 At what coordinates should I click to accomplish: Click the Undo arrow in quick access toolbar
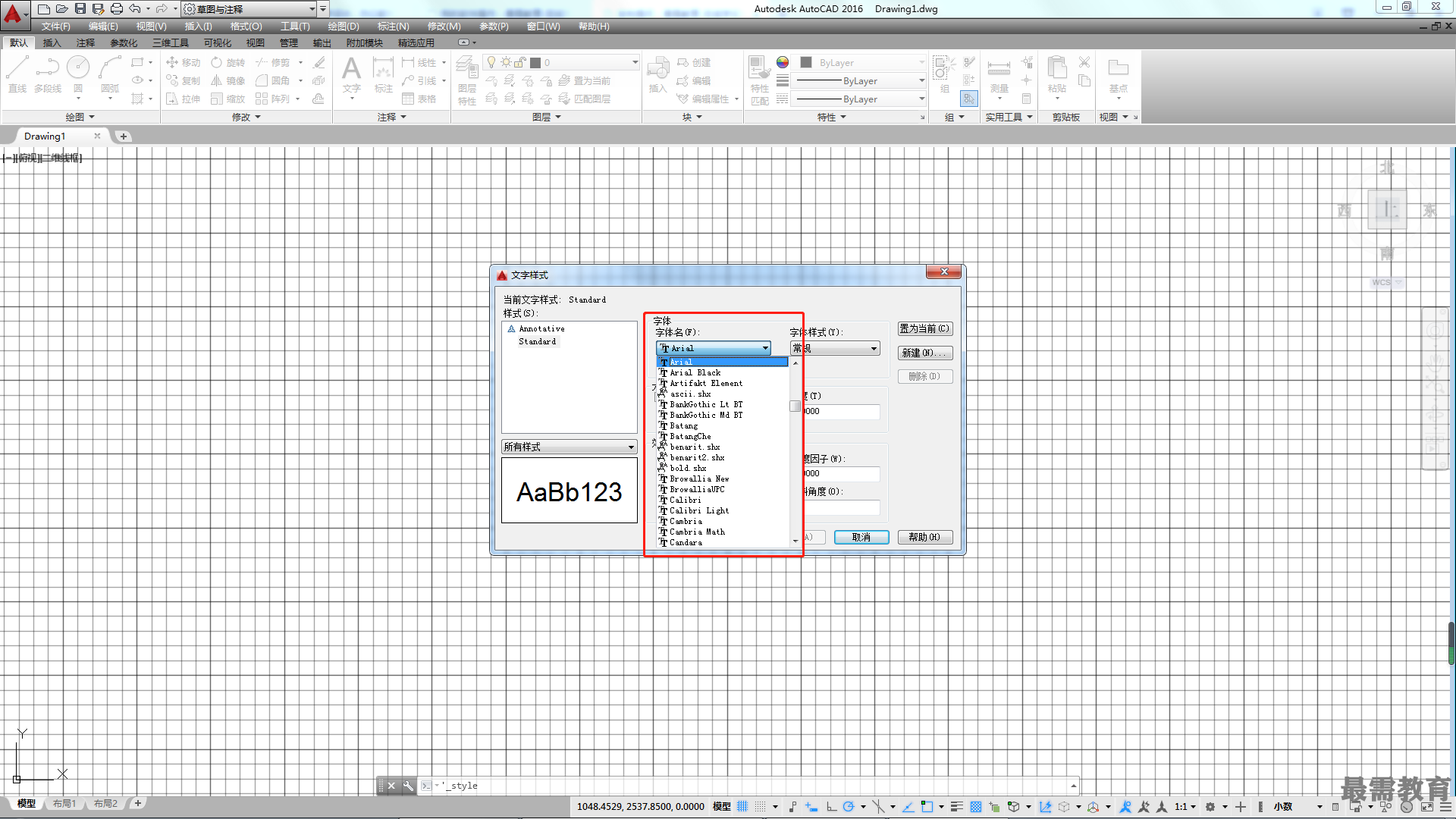tap(134, 9)
